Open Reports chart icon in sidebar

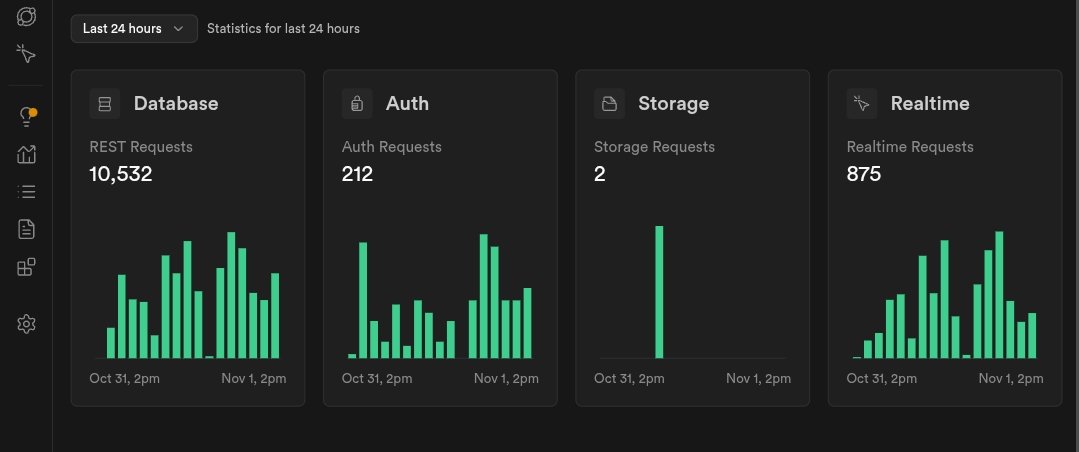pyautogui.click(x=26, y=154)
